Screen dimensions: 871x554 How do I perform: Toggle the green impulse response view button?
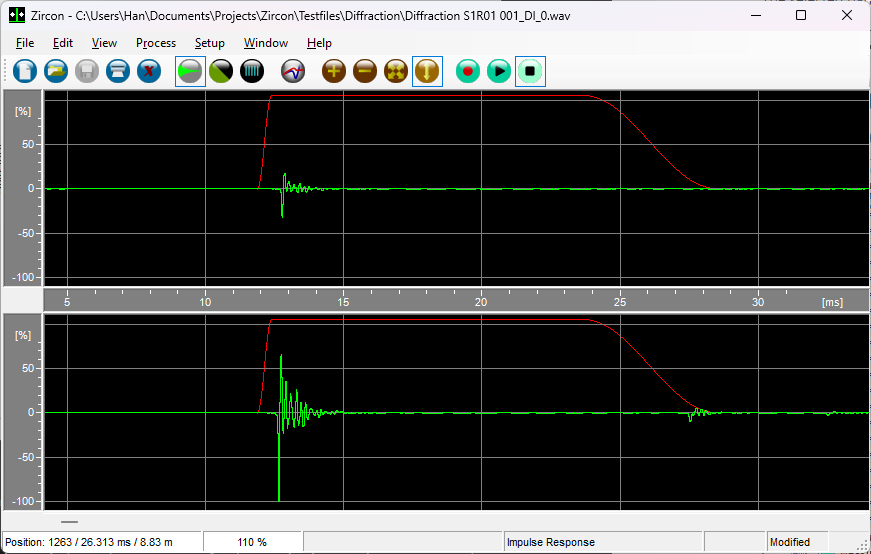pyautogui.click(x=190, y=71)
